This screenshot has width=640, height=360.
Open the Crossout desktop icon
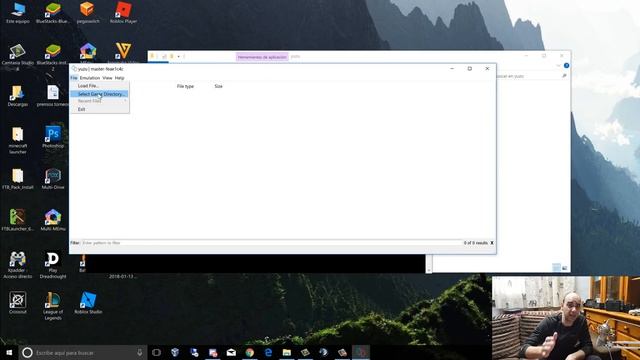(18, 303)
